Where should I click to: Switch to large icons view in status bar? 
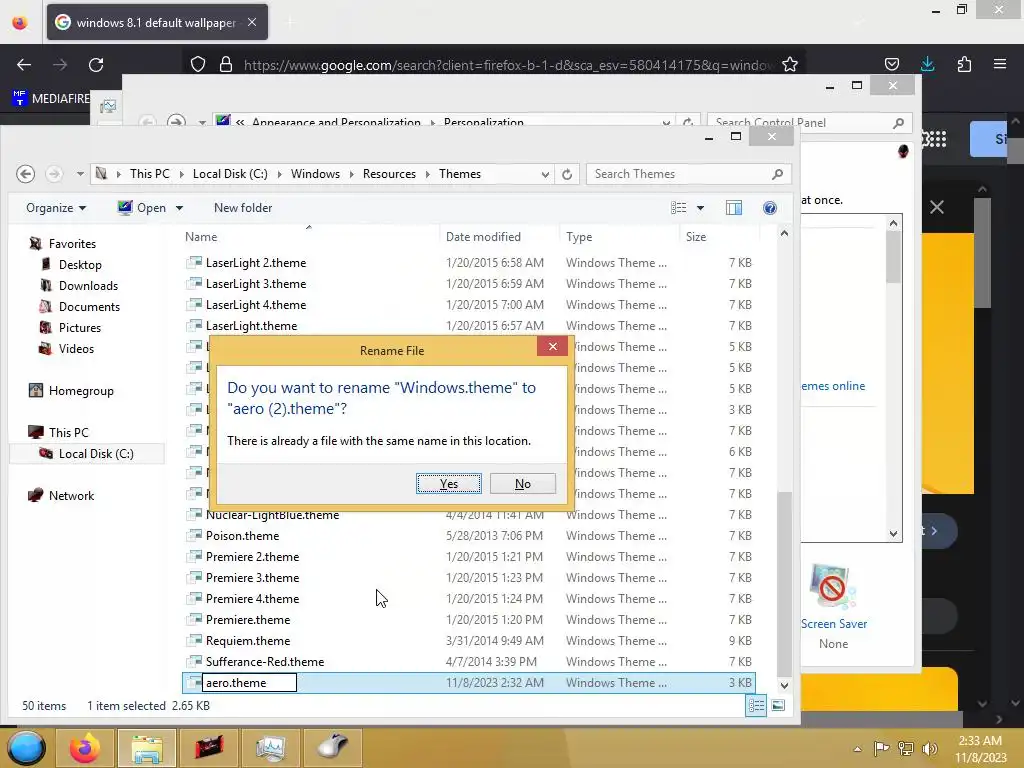click(x=778, y=705)
